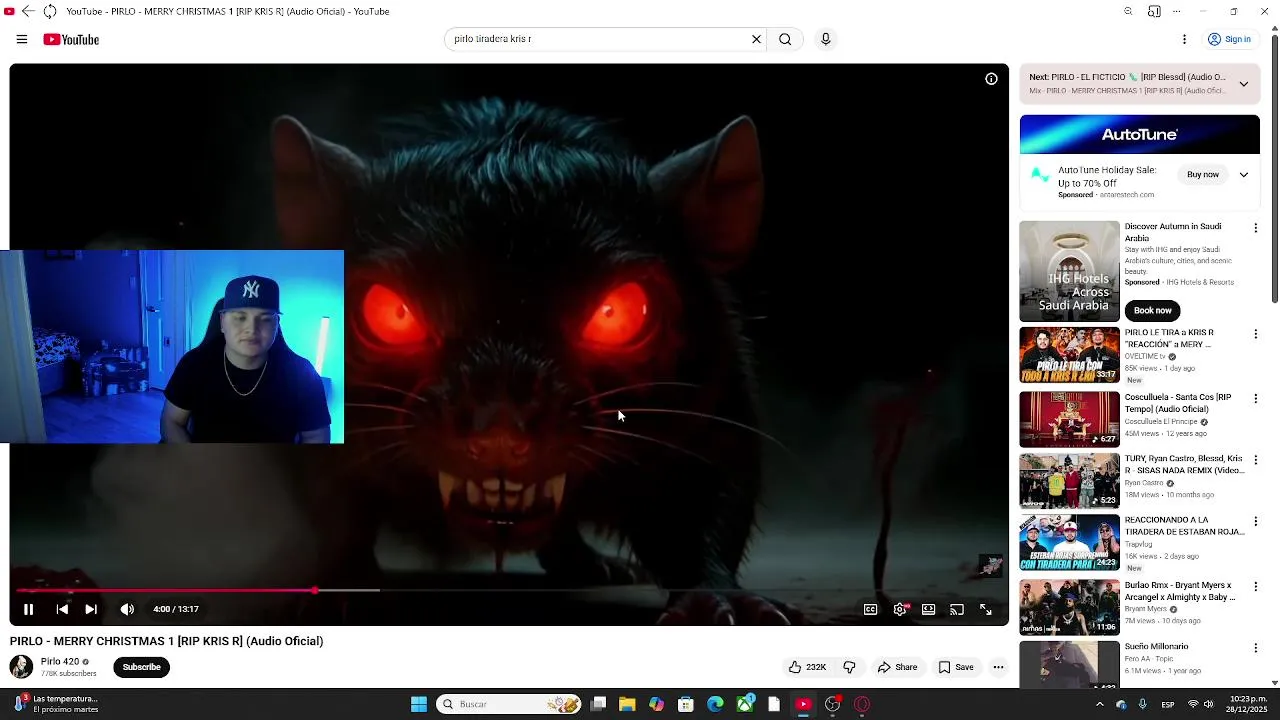Show hidden system tray icons
Image resolution: width=1280 pixels, height=720 pixels.
[1099, 704]
